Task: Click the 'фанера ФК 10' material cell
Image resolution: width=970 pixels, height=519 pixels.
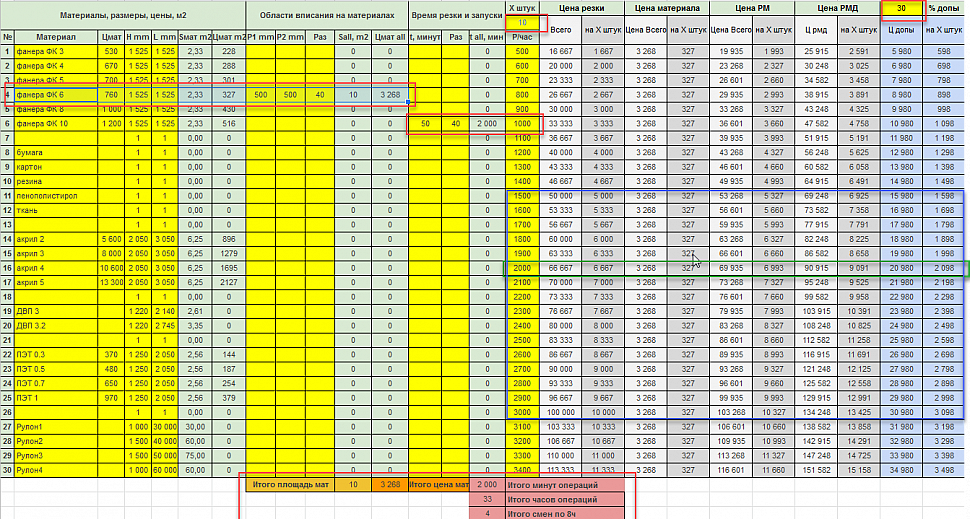Action: pos(56,124)
